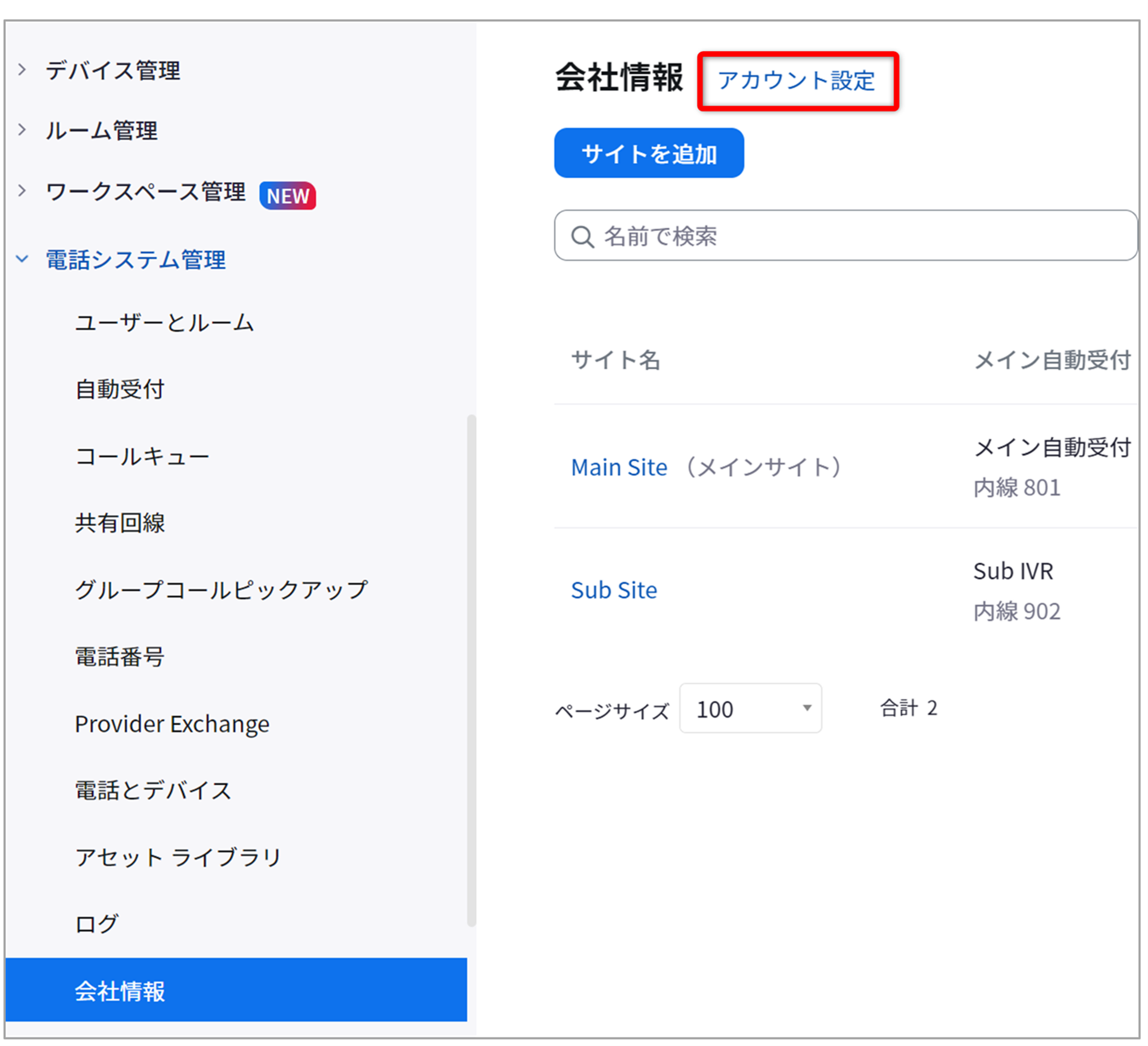The image size is (1148, 1046).
Task: Click the （メインサイト） label
Action: click(764, 467)
